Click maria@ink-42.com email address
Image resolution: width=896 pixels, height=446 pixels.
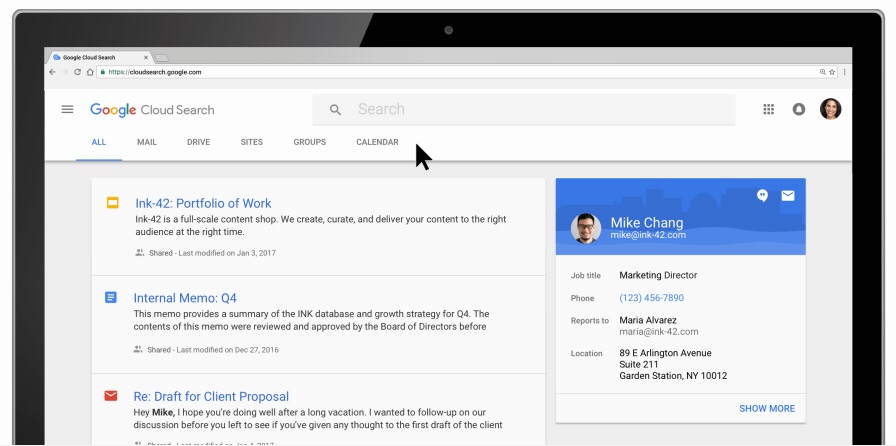(659, 332)
